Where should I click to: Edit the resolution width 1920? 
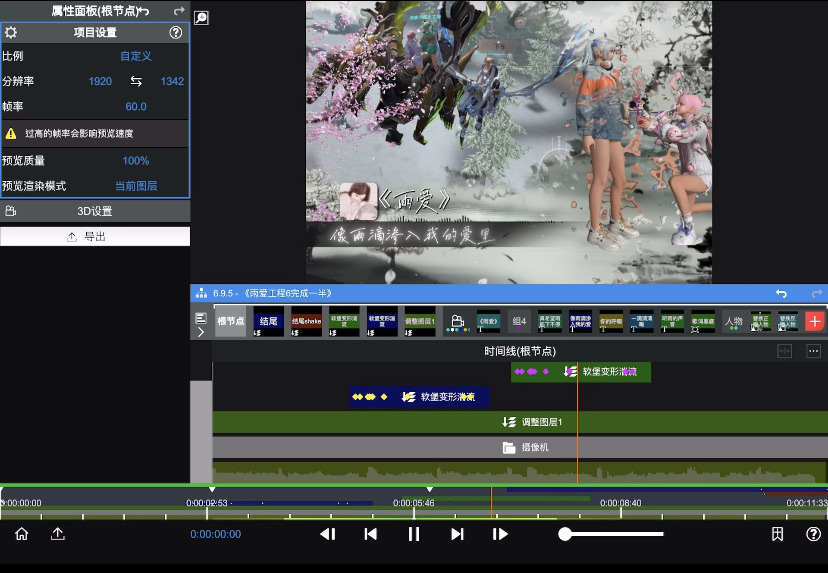[100, 81]
